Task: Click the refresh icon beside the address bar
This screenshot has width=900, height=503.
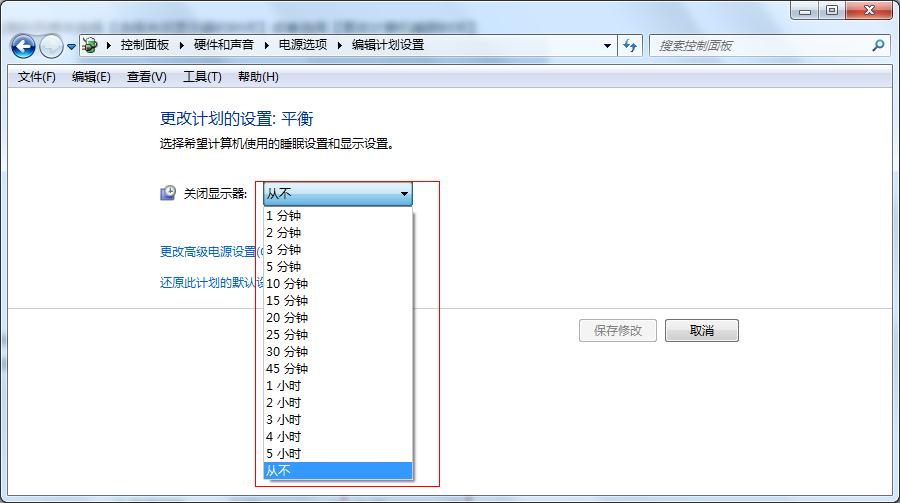Action: pos(630,45)
